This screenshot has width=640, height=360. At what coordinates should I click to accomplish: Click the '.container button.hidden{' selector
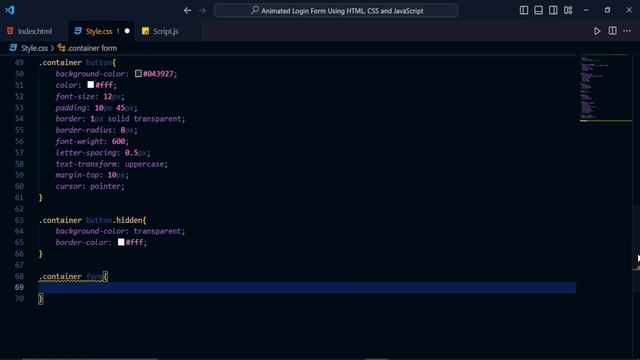[92, 220]
